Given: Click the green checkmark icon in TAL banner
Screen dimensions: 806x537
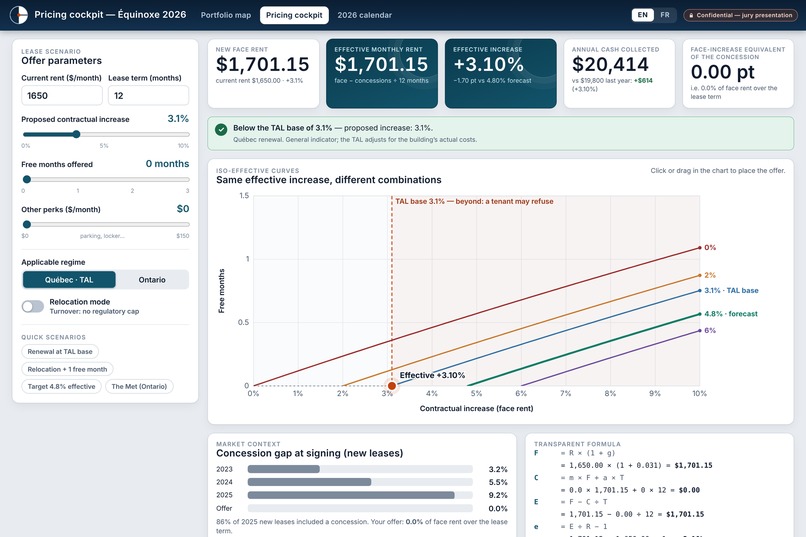Looking at the screenshot, I should tap(221, 129).
